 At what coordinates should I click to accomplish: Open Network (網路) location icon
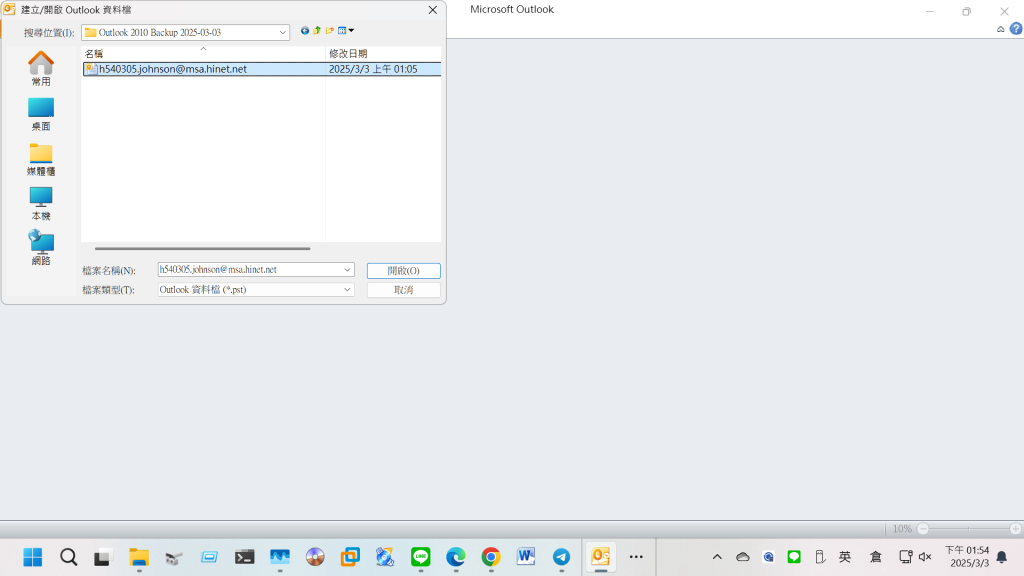pyautogui.click(x=41, y=243)
